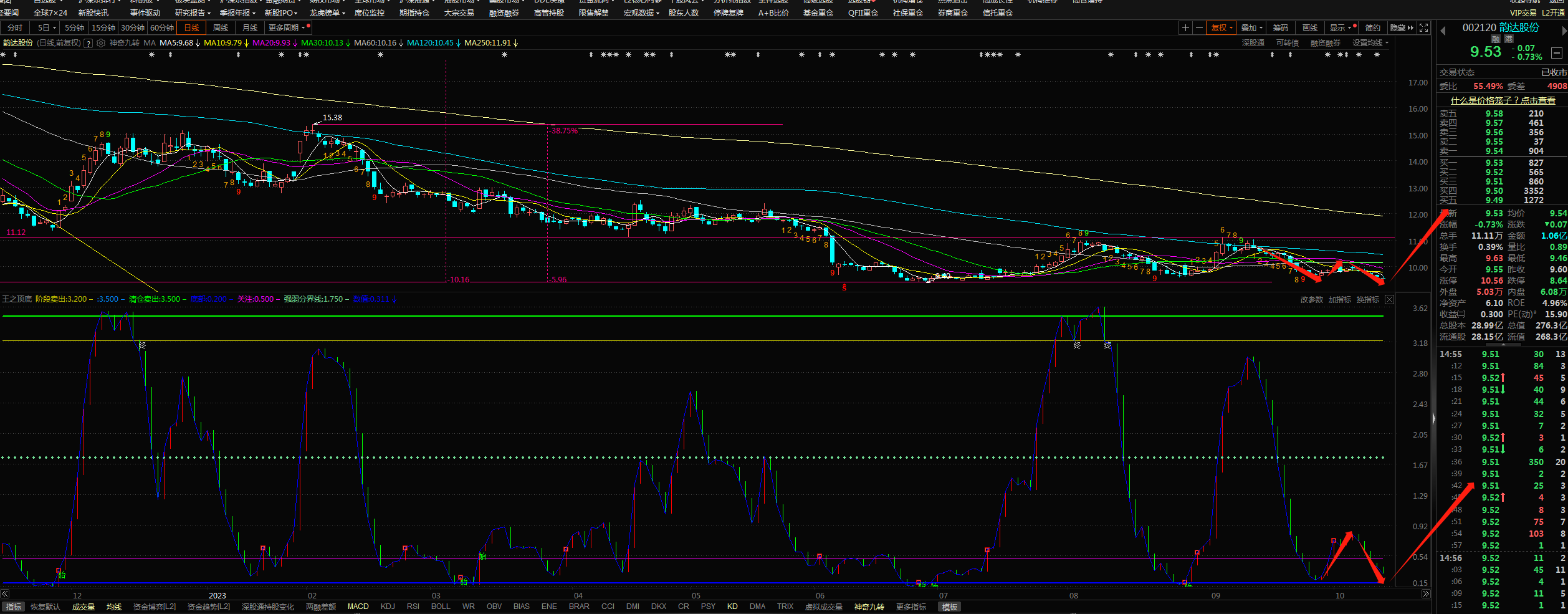Open indicator settings gear icon
The height and width of the screenshot is (614, 1568).
[x=101, y=43]
